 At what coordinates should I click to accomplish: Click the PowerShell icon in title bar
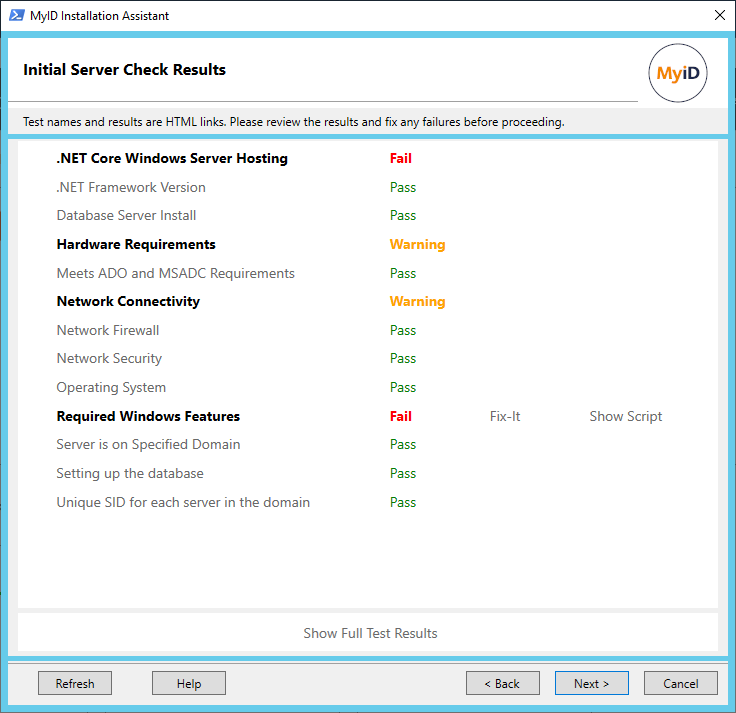point(17,16)
